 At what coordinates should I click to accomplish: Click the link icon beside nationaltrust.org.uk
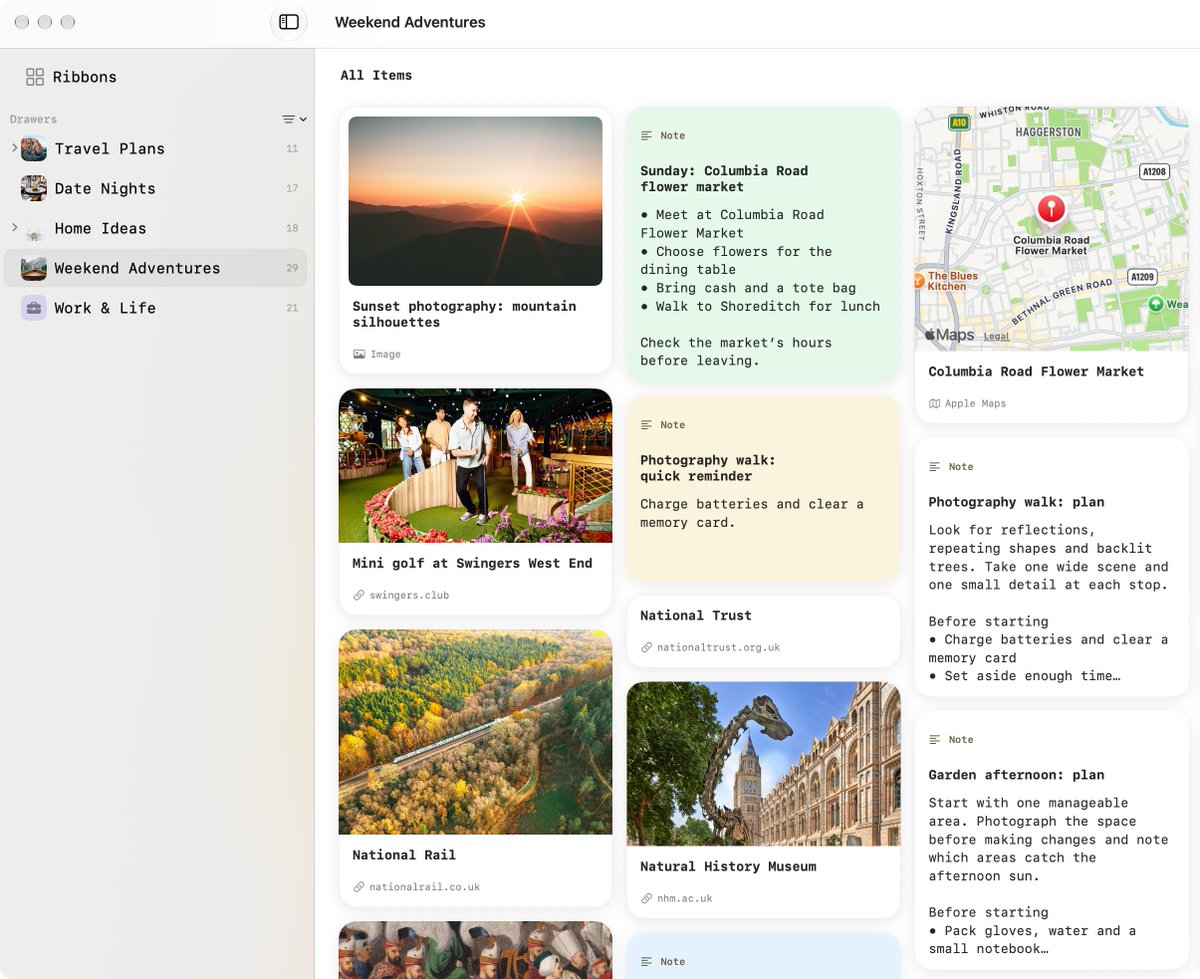click(647, 647)
